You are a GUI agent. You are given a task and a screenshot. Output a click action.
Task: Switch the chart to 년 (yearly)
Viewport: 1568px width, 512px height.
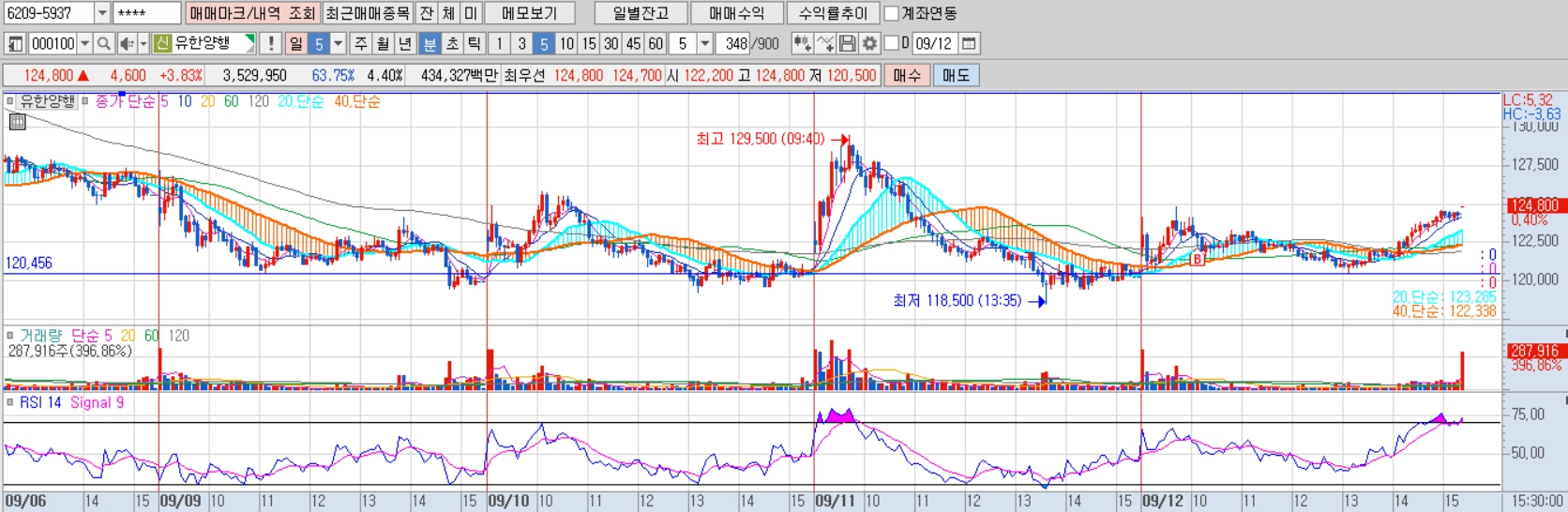click(405, 43)
